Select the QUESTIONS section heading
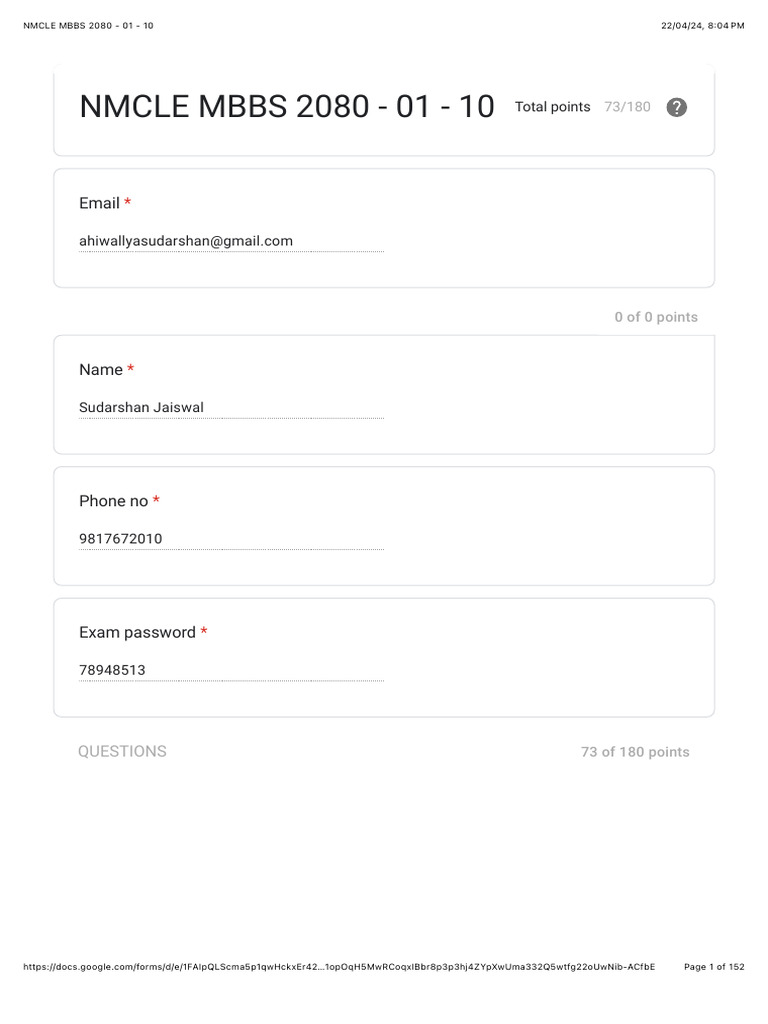768x1024 pixels. coord(122,752)
